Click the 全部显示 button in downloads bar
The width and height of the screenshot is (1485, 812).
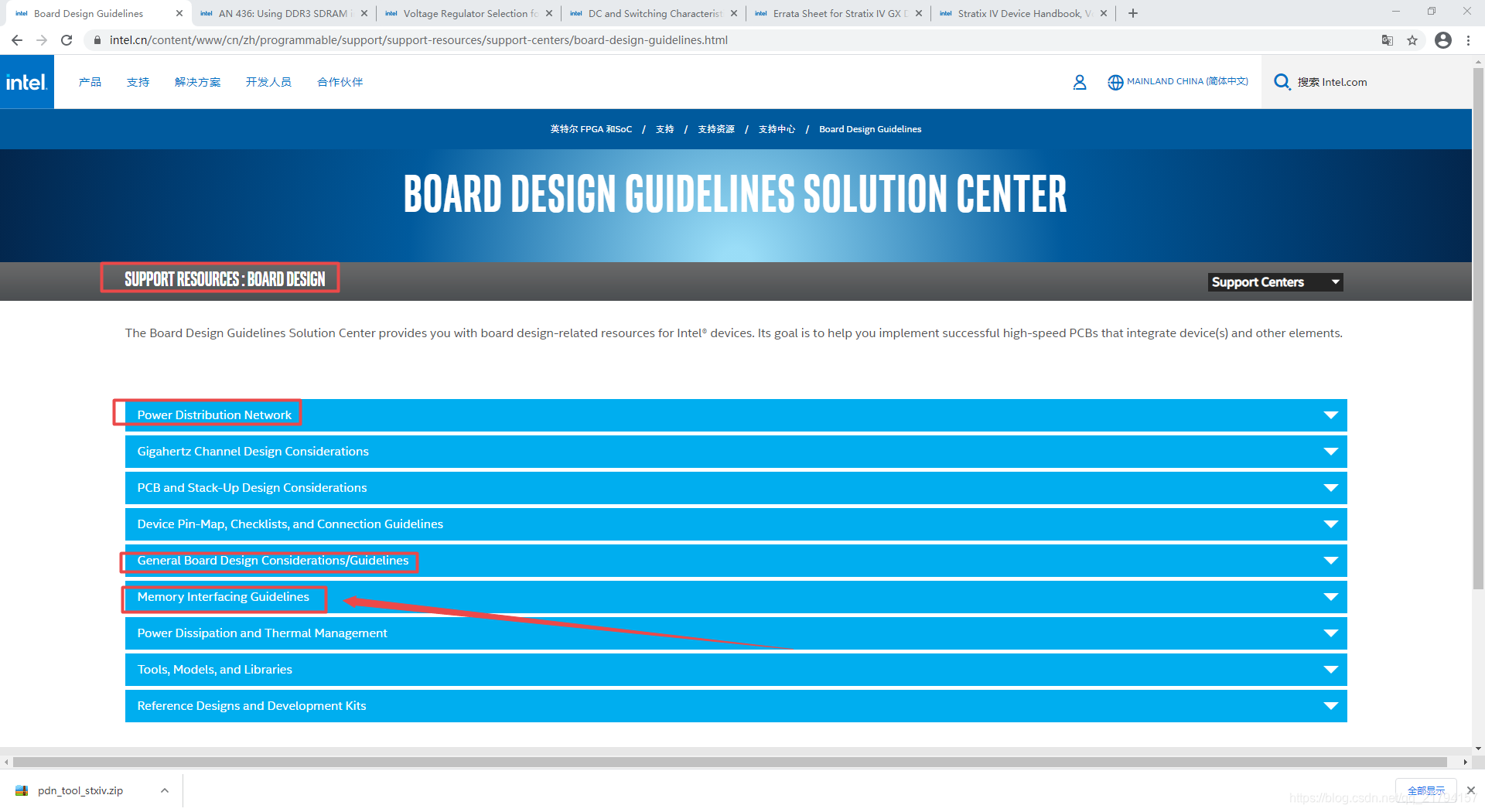click(1426, 790)
